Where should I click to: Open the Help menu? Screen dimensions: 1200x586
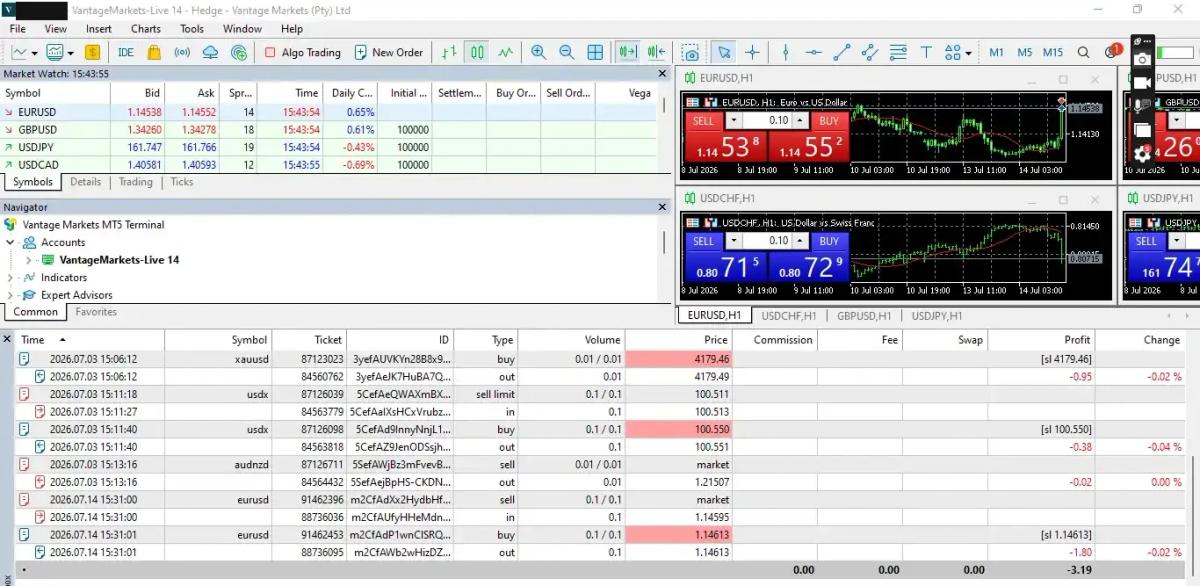coord(291,29)
